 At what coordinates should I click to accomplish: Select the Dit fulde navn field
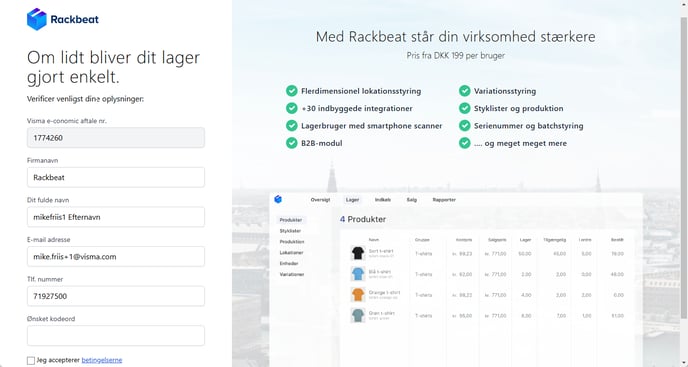pos(116,217)
